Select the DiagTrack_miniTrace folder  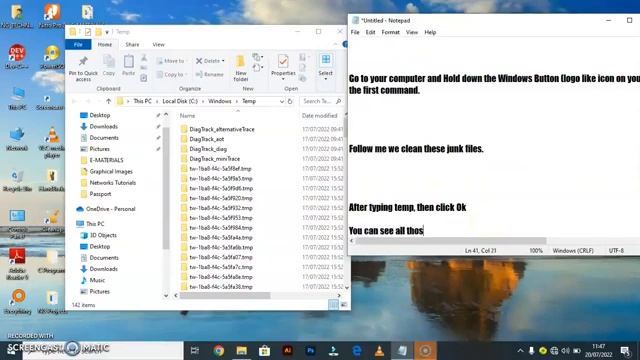coord(214,159)
